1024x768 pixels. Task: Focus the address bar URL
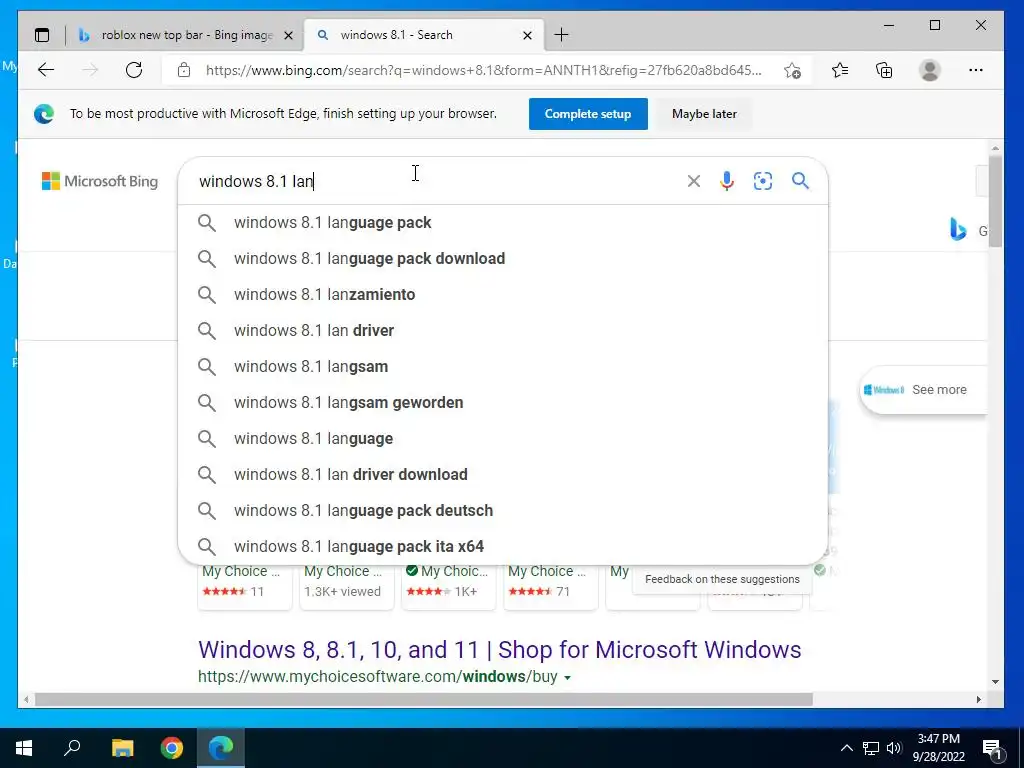point(483,70)
